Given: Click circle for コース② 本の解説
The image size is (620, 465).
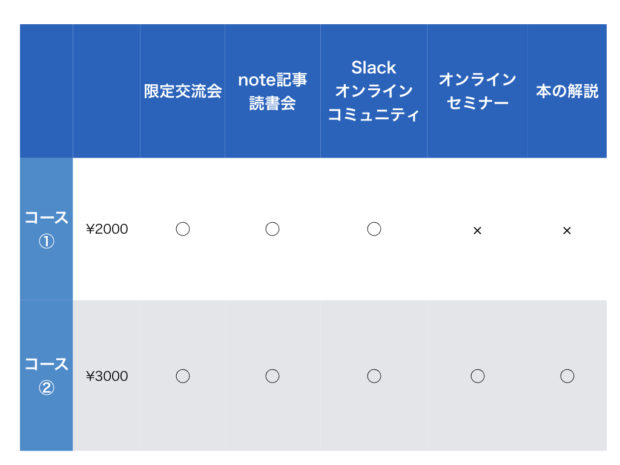Looking at the screenshot, I should [567, 376].
